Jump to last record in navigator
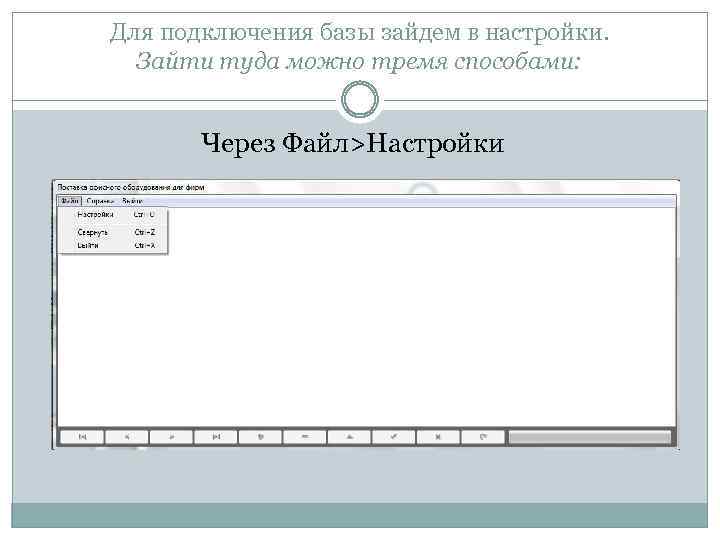The image size is (720, 540). 216,437
